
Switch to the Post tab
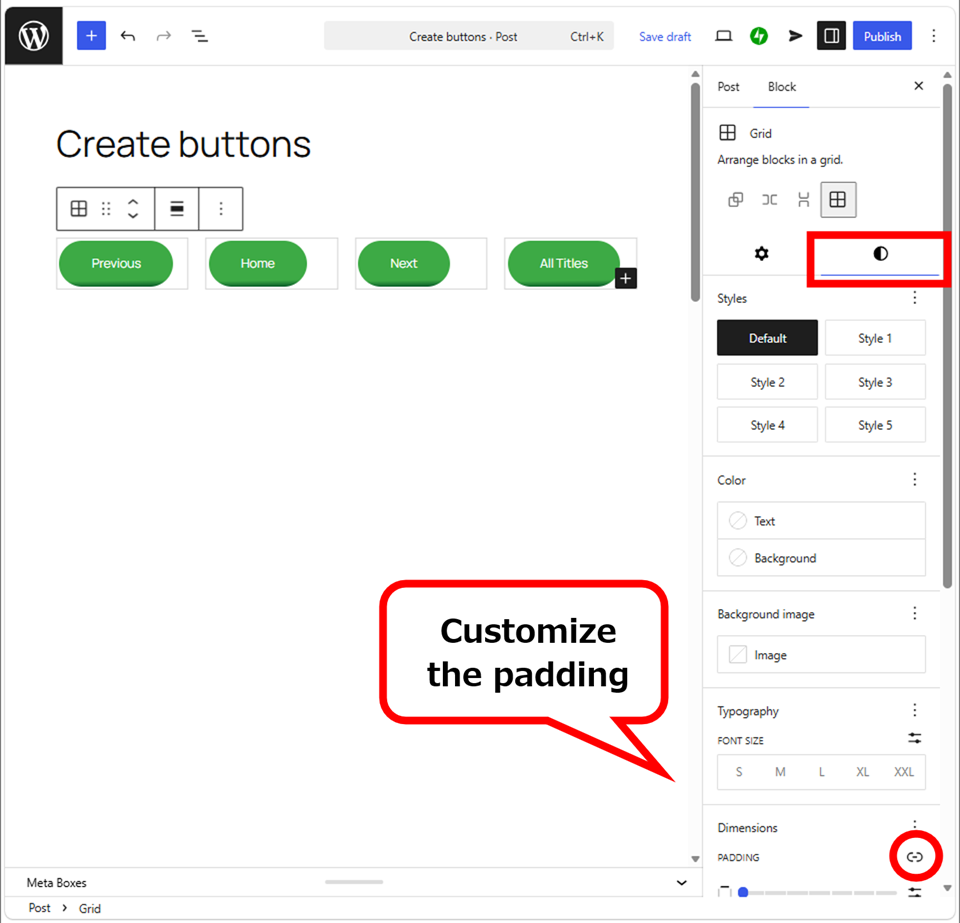pyautogui.click(x=729, y=87)
